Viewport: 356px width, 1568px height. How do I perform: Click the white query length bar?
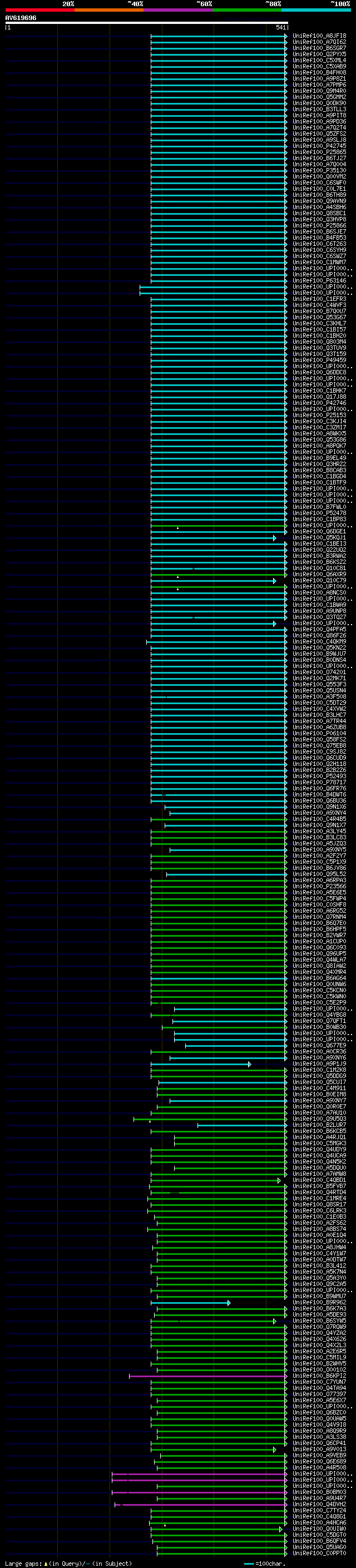coord(147,22)
